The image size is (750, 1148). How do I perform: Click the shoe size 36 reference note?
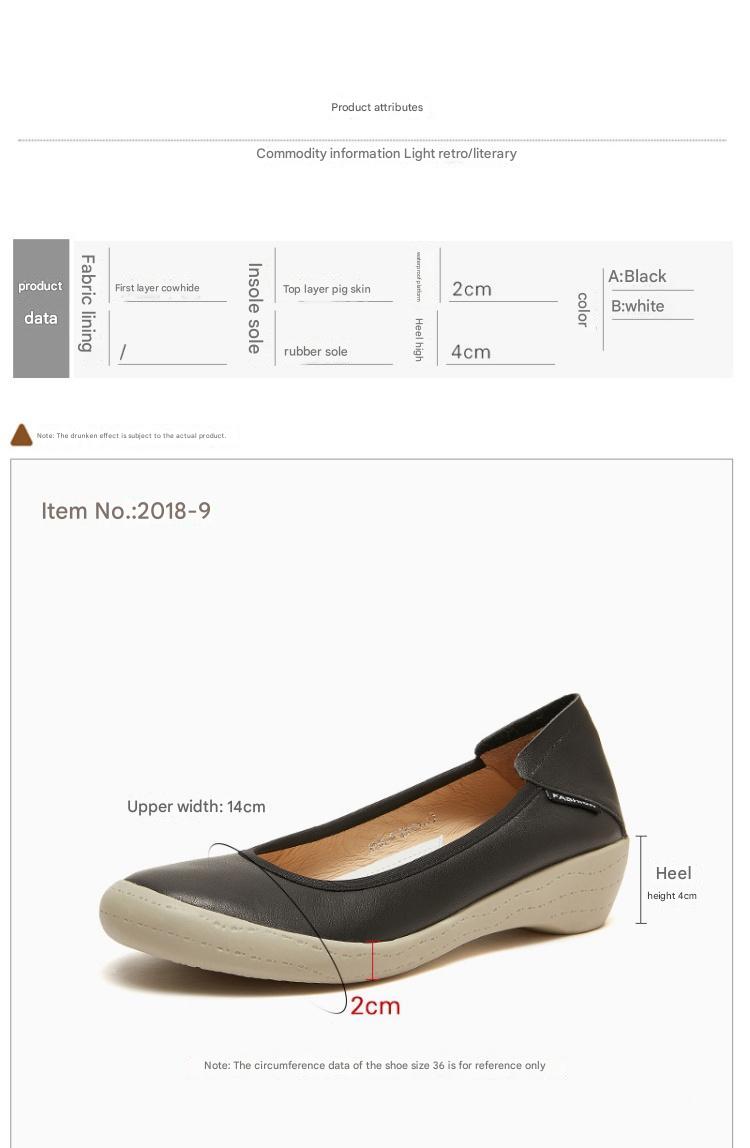(x=374, y=1065)
